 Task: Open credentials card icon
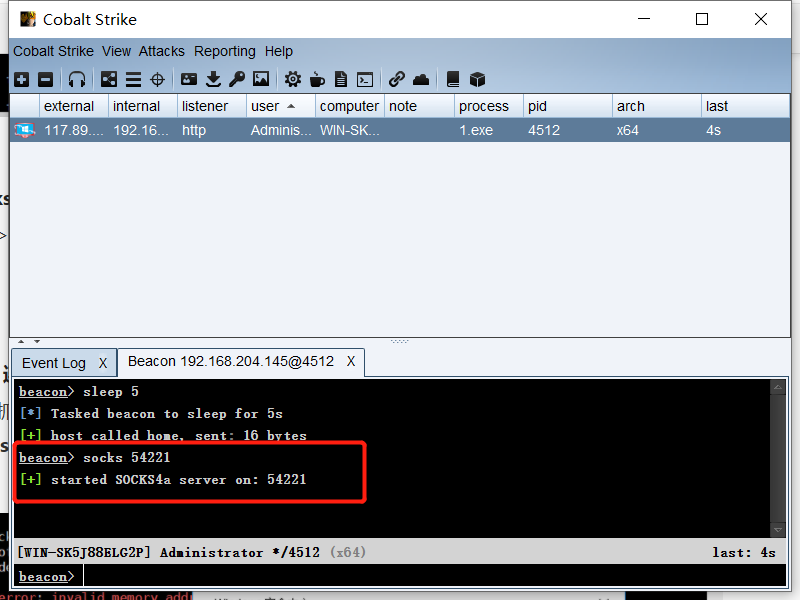189,79
